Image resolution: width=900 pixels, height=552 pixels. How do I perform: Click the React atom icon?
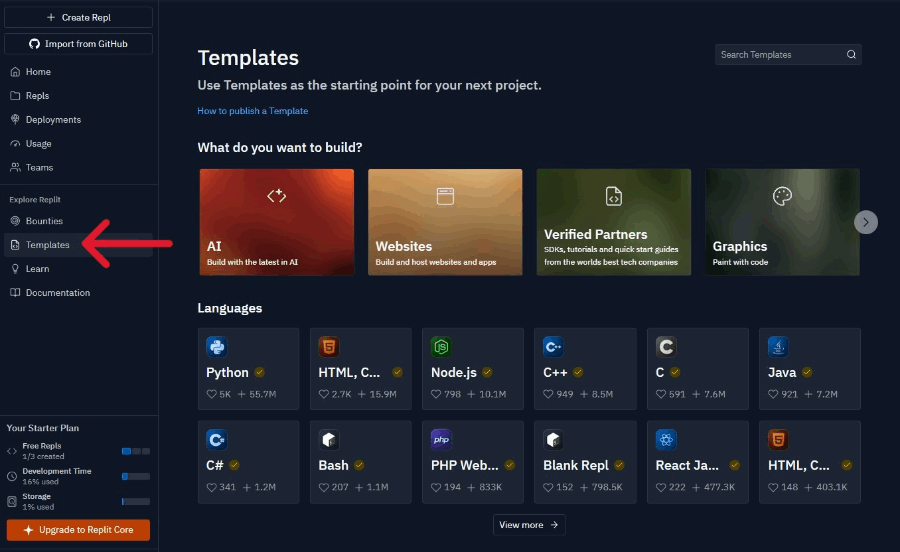pyautogui.click(x=666, y=440)
